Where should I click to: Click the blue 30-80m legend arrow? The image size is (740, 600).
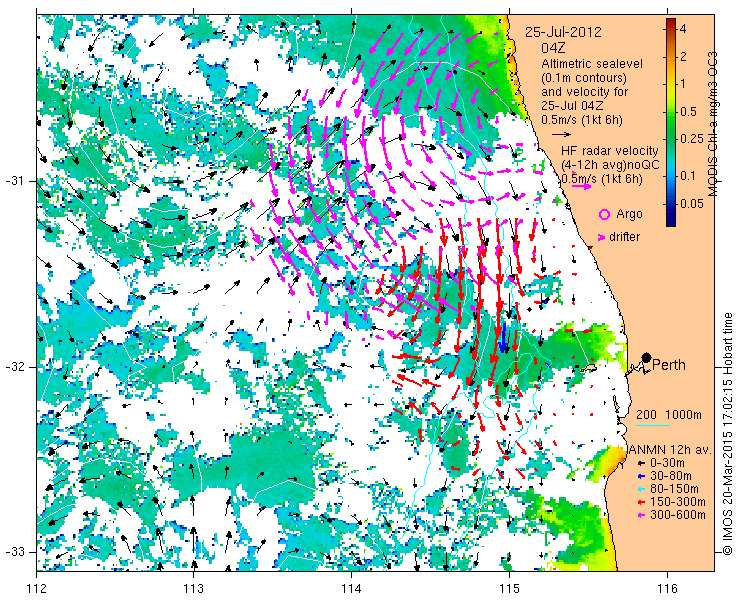click(x=640, y=476)
